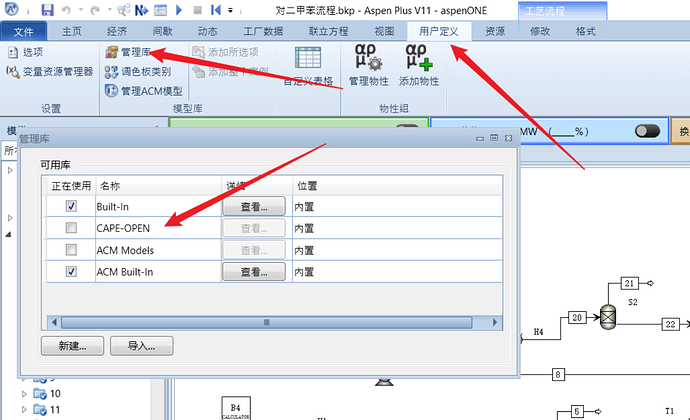
Task: Switch to the 格式 ribbon tab
Action: tap(585, 31)
